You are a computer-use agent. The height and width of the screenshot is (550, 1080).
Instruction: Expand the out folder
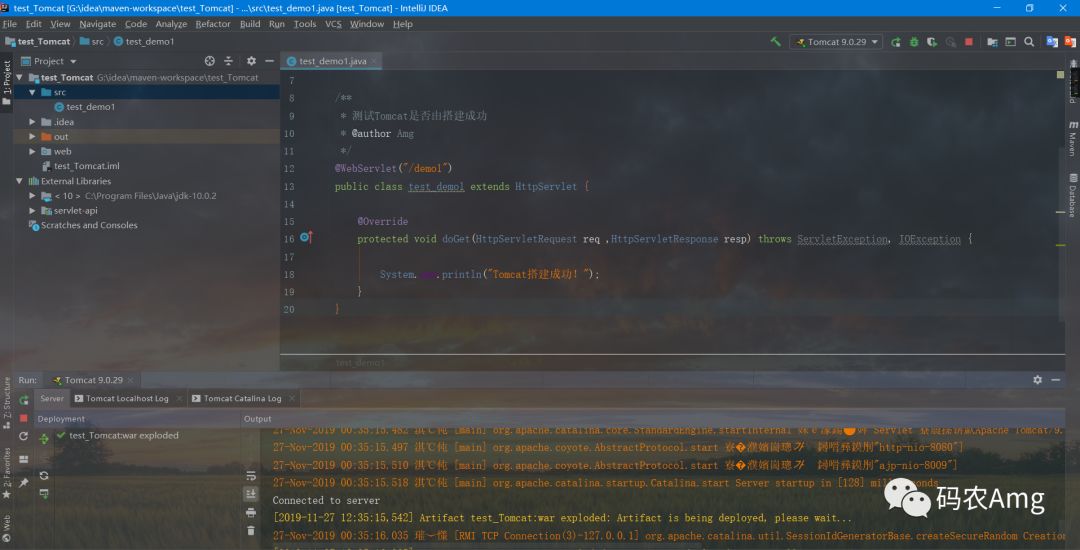tap(32, 137)
